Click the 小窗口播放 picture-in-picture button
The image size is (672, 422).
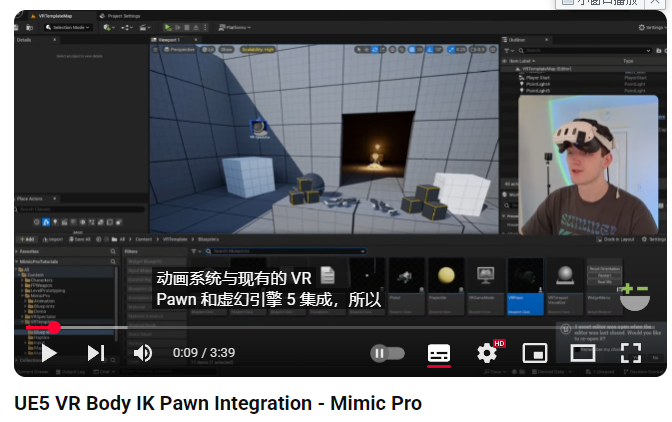[600, 3]
